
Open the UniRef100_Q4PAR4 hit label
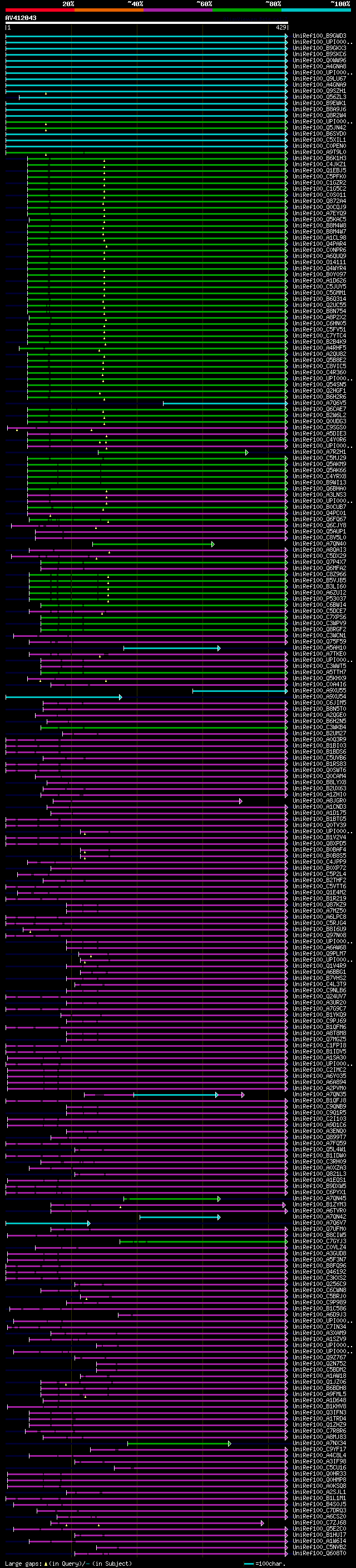tap(319, 244)
